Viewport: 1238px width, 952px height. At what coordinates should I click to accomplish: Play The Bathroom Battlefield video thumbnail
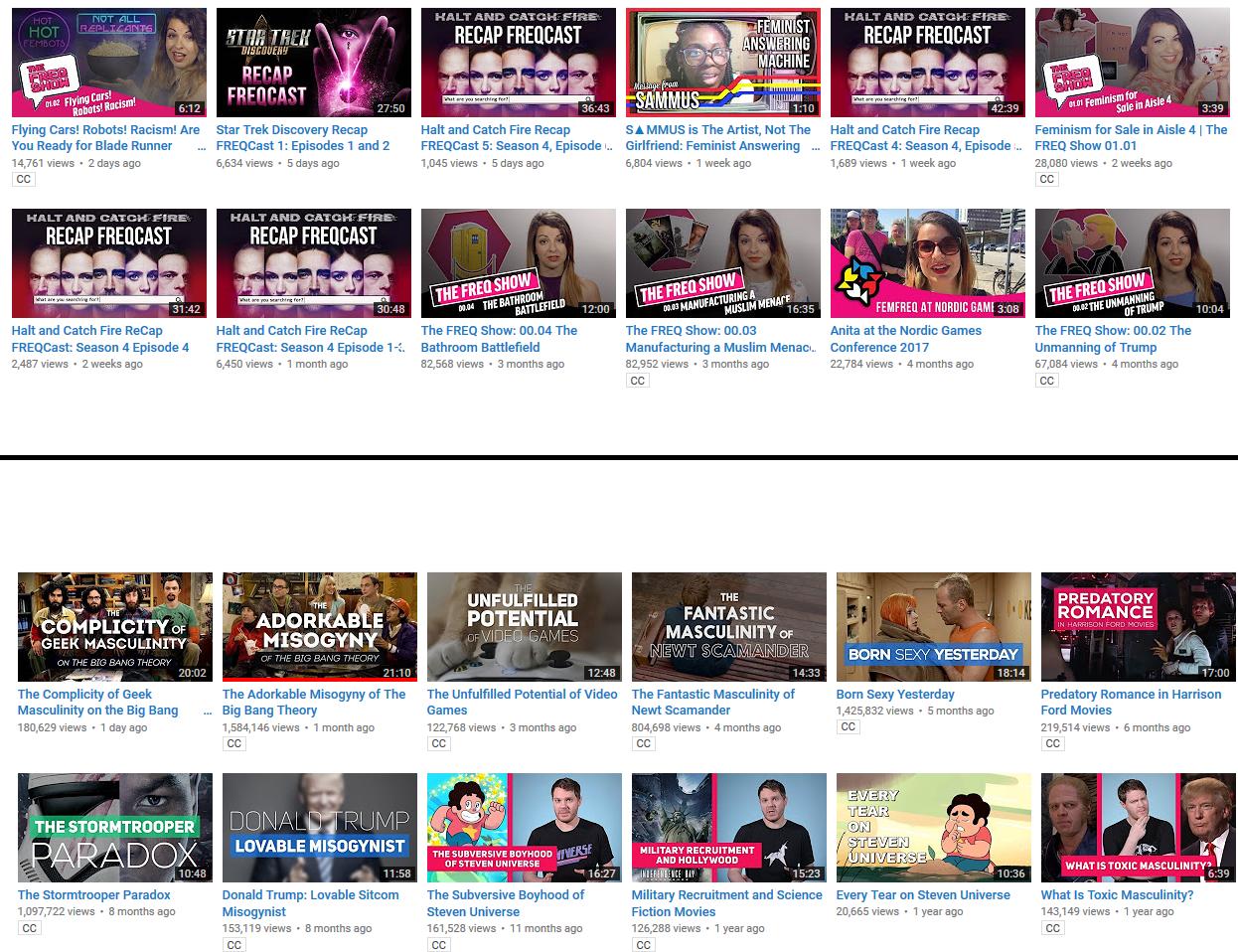(x=519, y=263)
